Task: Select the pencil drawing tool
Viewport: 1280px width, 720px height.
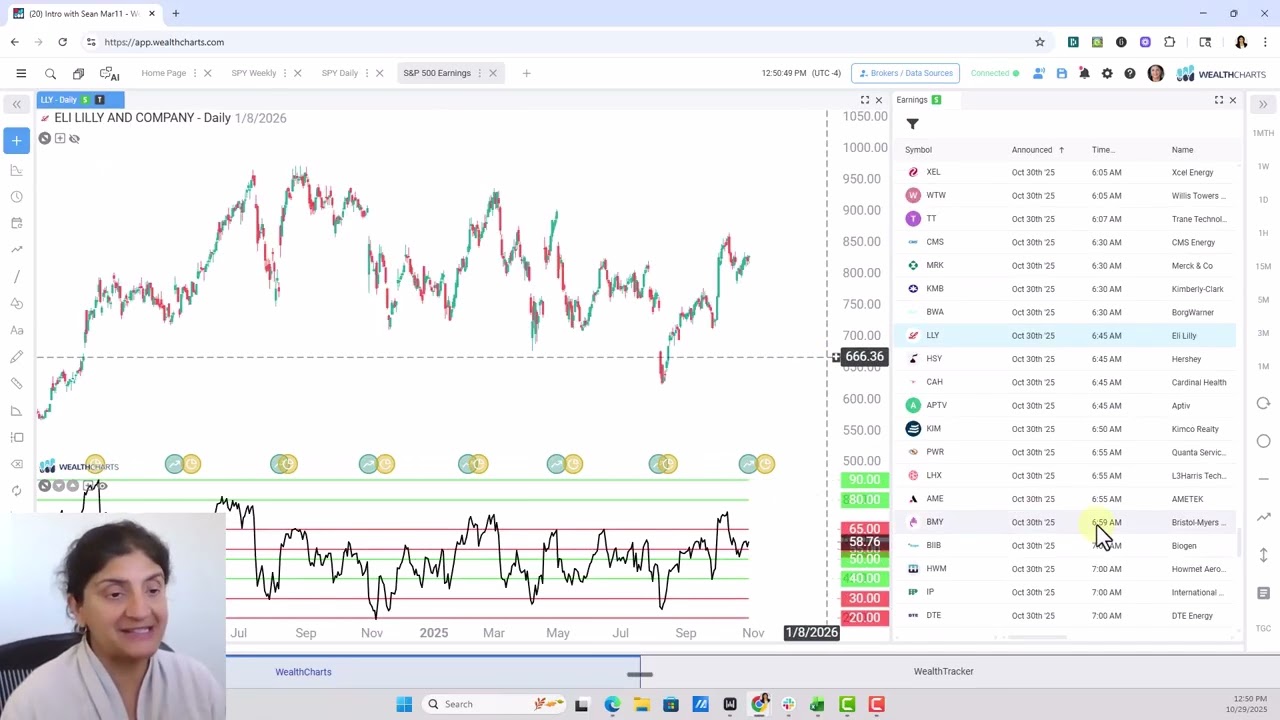Action: click(16, 357)
